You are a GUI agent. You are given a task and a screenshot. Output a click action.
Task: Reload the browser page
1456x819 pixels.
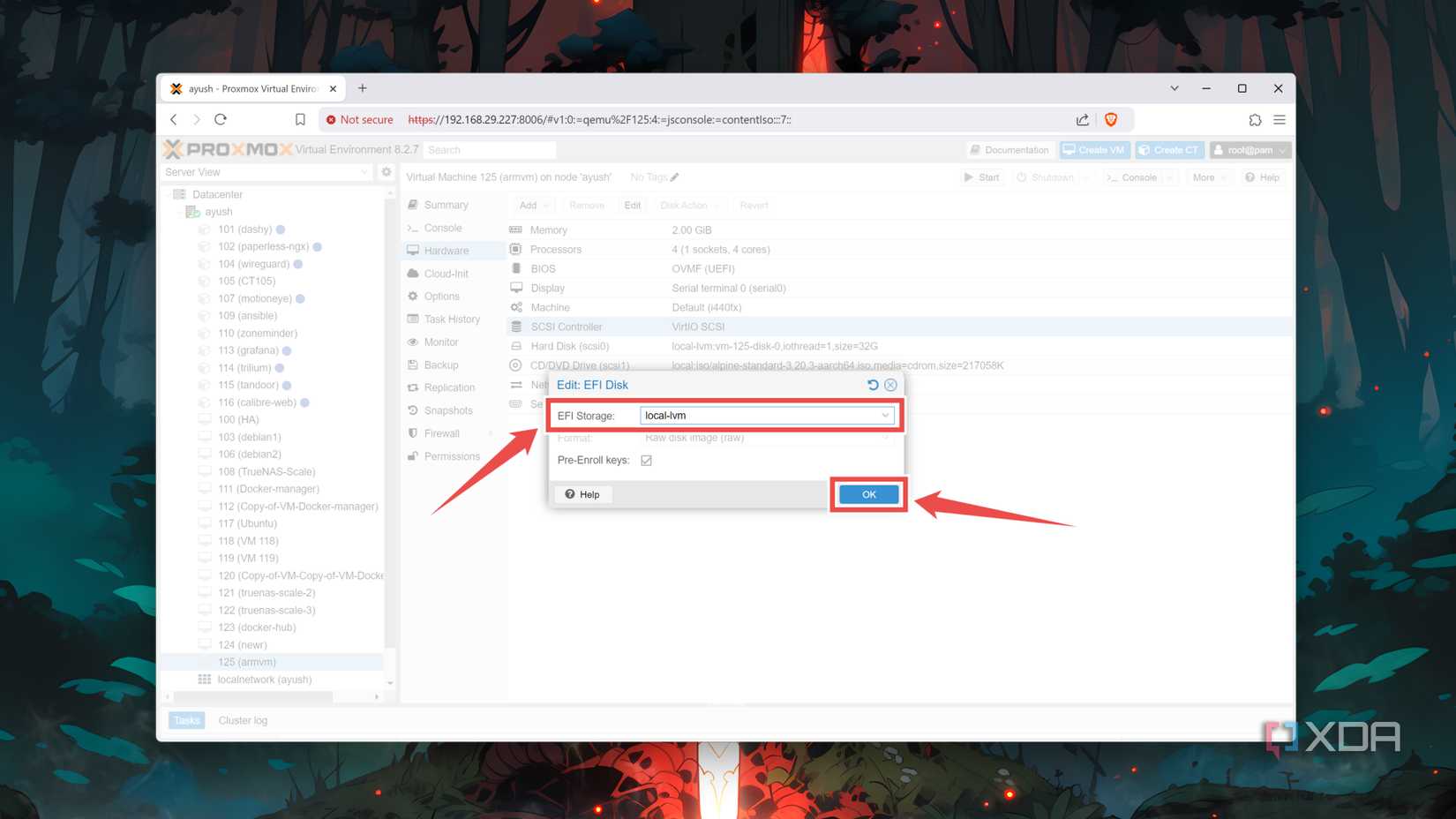(x=221, y=119)
